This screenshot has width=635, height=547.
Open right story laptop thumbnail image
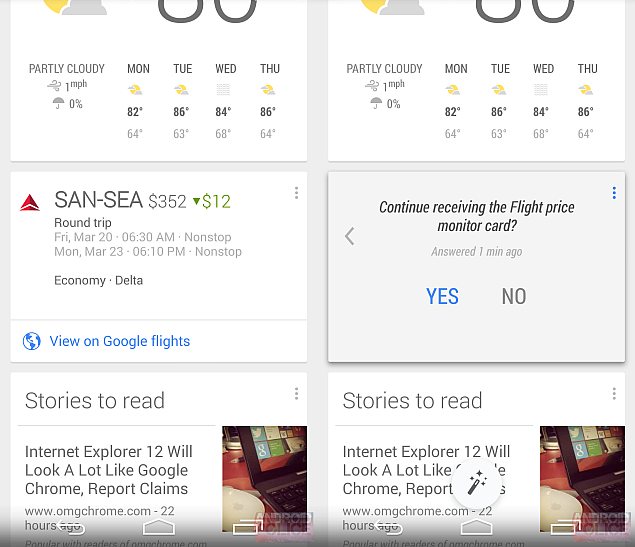(582, 479)
